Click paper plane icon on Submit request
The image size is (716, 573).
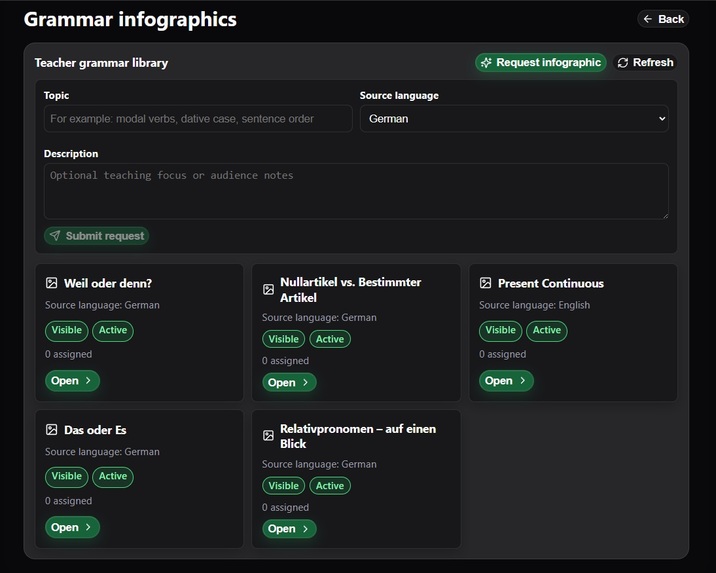pos(55,236)
